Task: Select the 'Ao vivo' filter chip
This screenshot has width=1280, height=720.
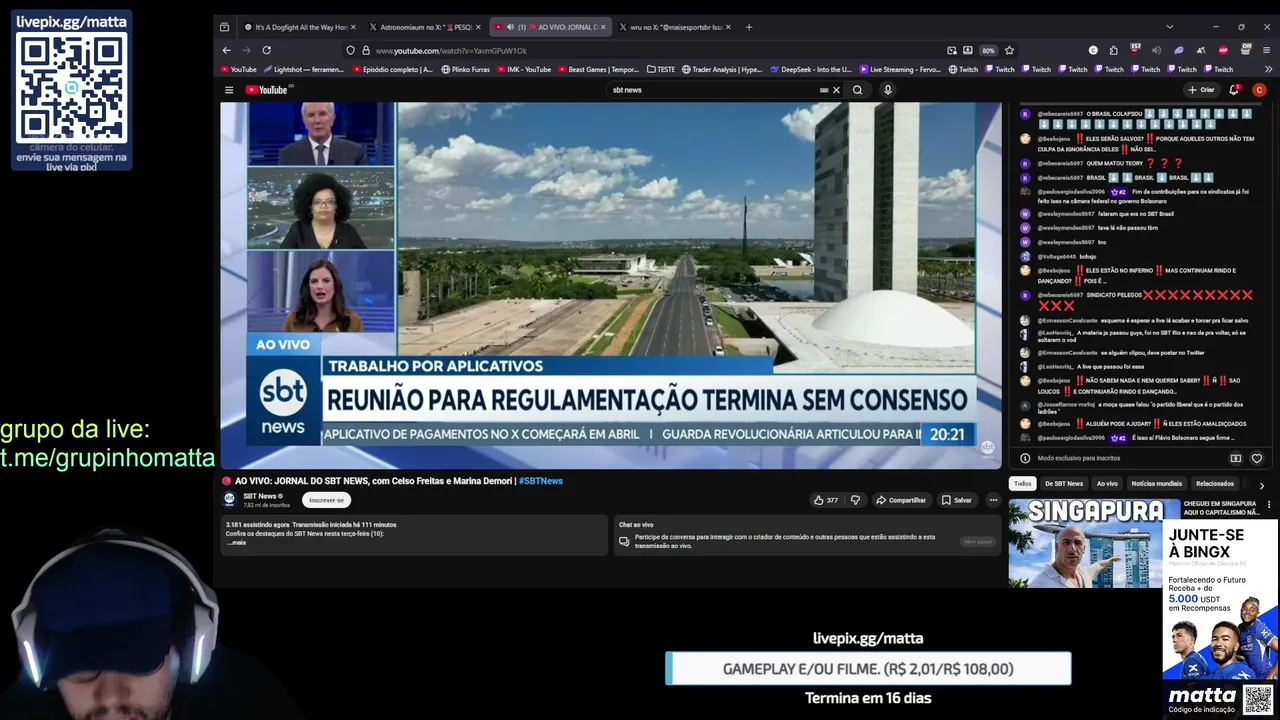Action: (1107, 484)
